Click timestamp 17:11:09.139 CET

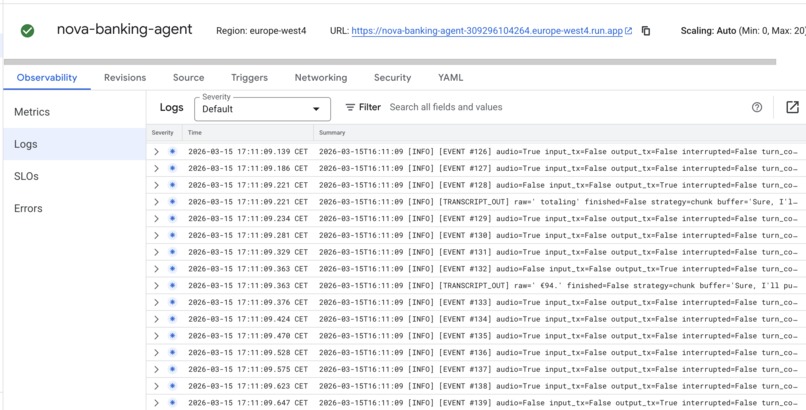[248, 152]
